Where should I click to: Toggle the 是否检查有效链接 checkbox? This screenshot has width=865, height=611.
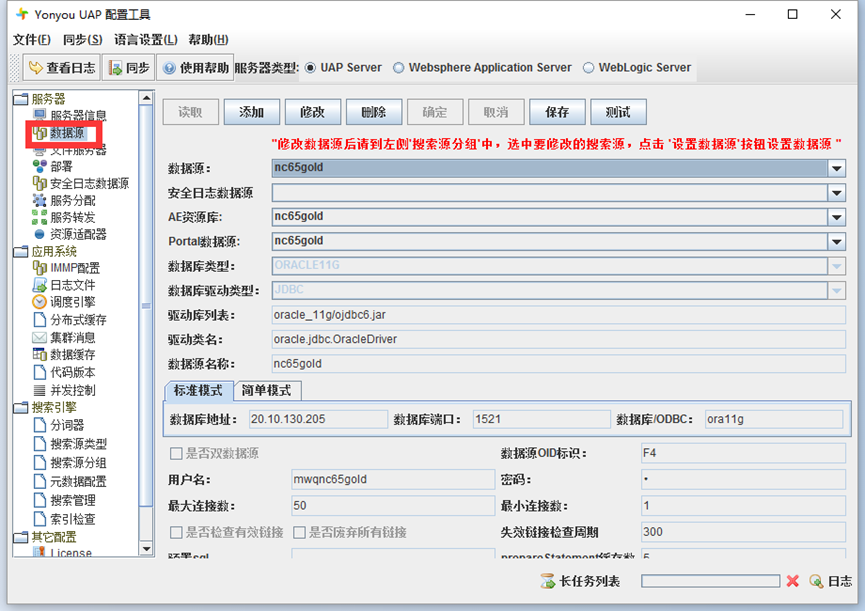coord(176,532)
